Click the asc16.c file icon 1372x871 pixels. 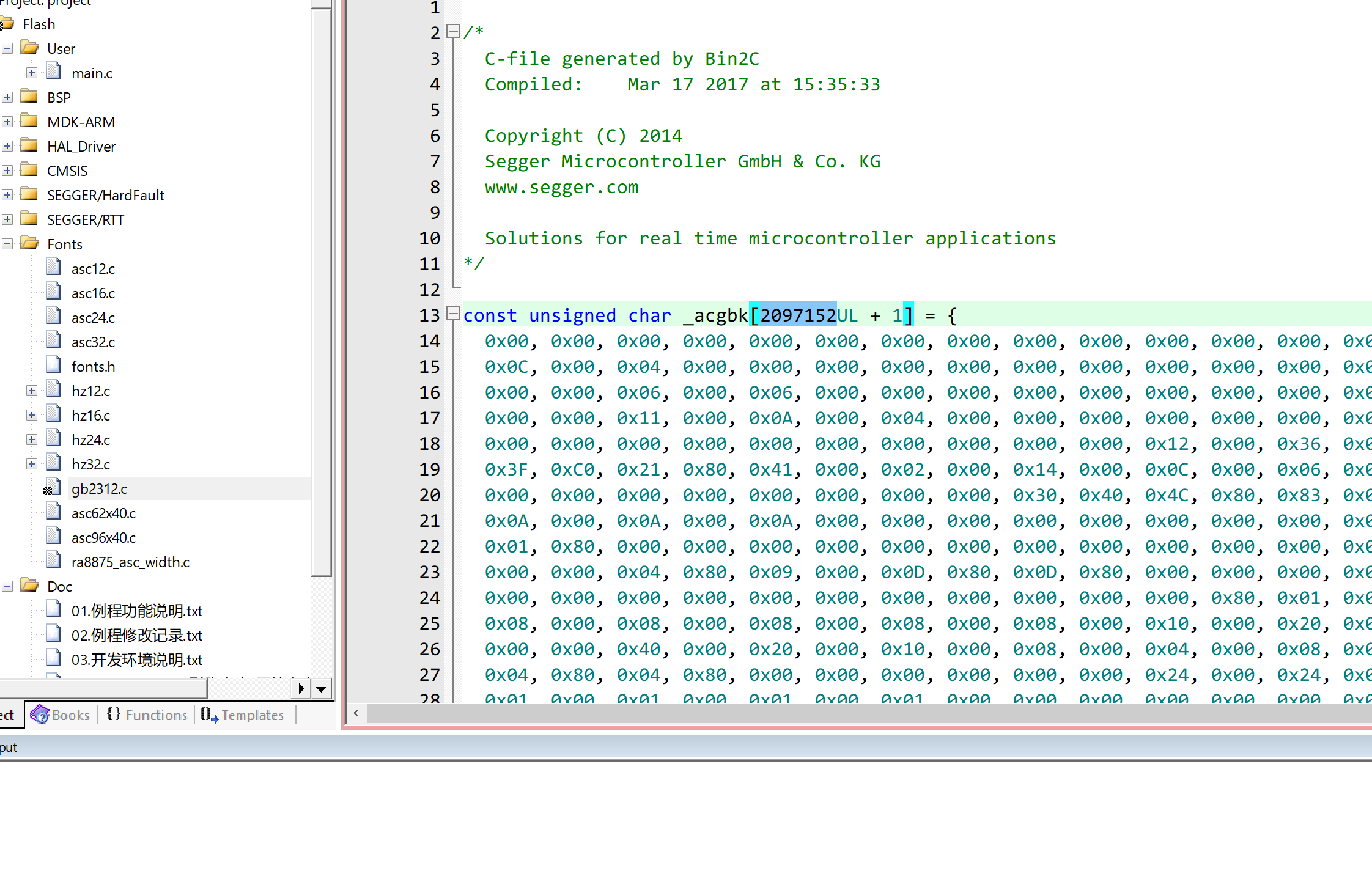pos(54,291)
